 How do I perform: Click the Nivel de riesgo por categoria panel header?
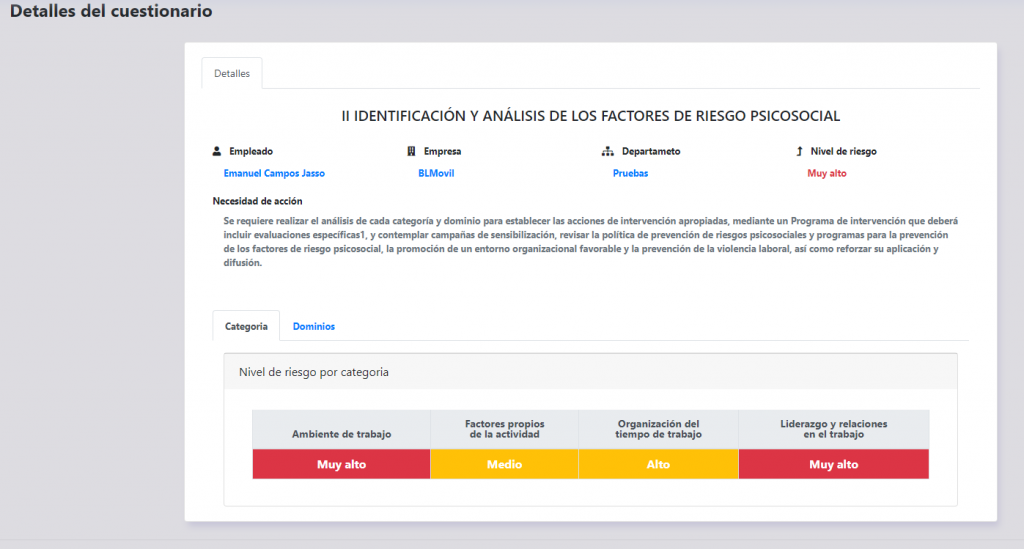590,372
